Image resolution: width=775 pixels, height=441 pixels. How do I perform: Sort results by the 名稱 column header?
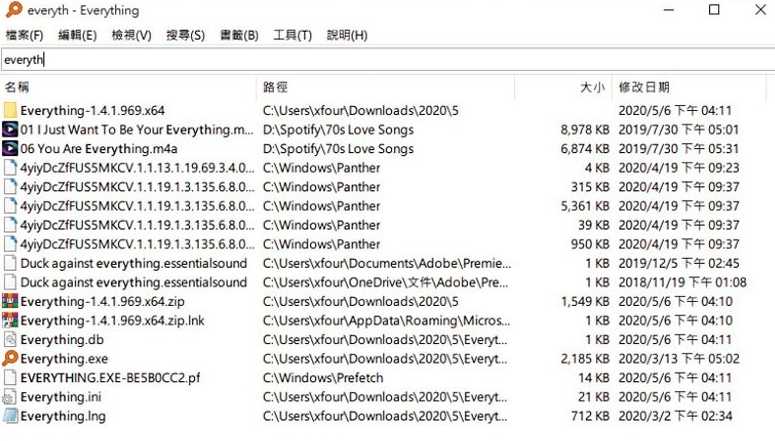coord(129,88)
